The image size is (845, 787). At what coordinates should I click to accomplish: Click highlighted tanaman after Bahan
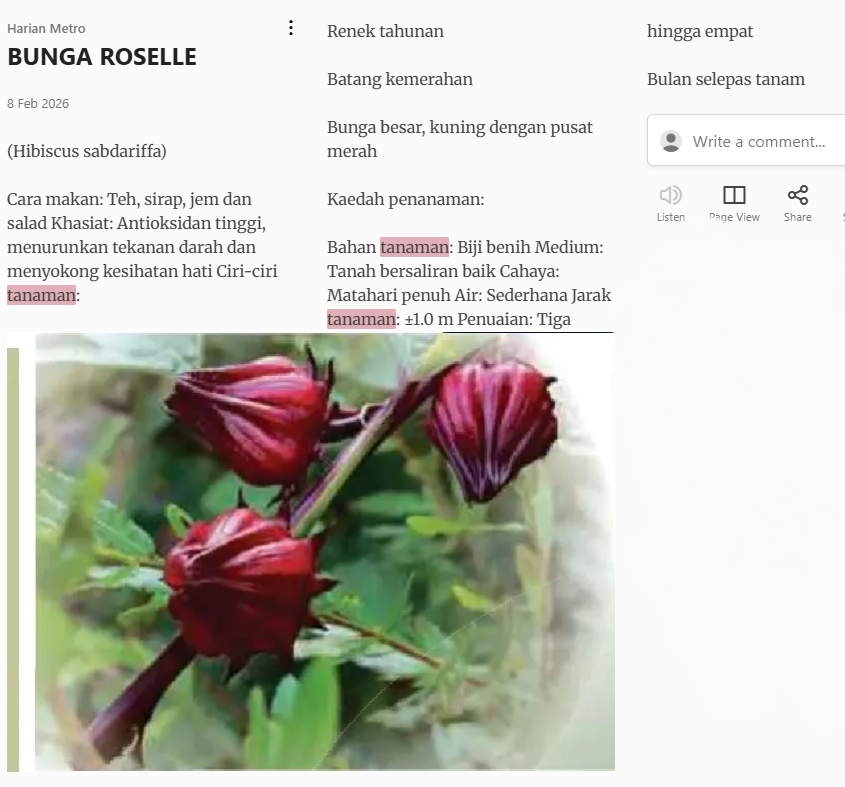414,247
